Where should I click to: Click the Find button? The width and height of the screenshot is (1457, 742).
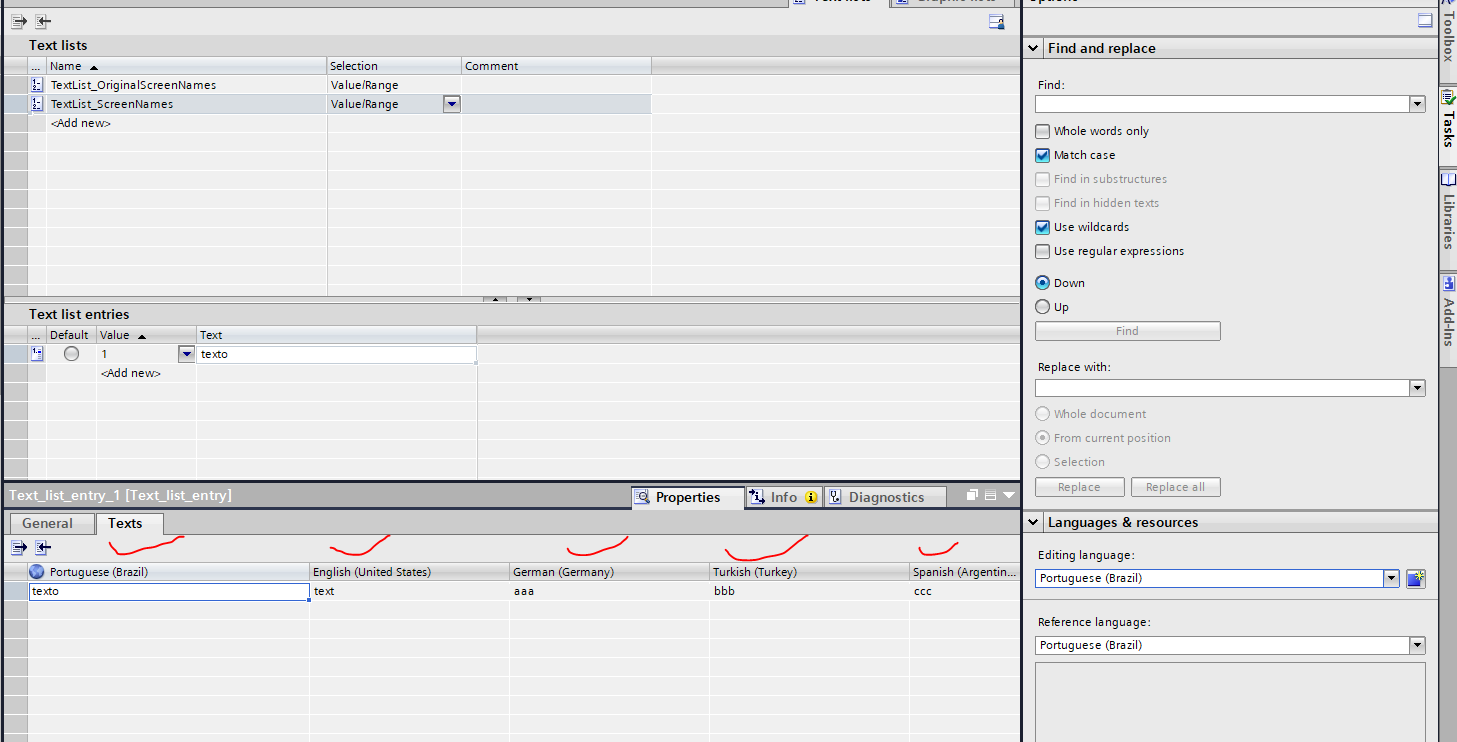(x=1127, y=331)
